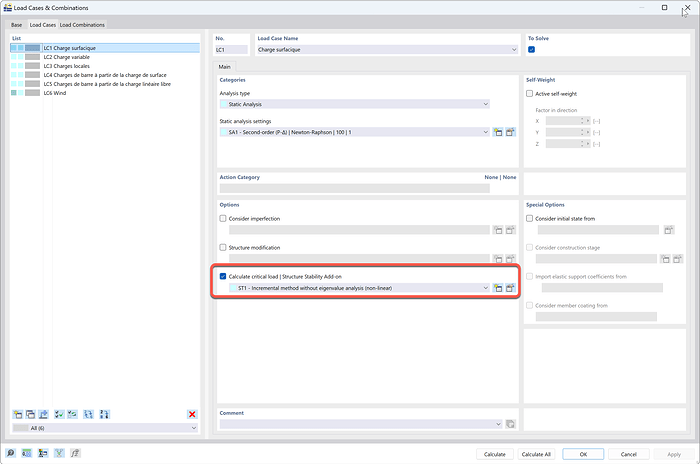Edit the ST1 stability analysis settings icon
Image resolution: width=700 pixels, height=464 pixels.
[x=510, y=288]
